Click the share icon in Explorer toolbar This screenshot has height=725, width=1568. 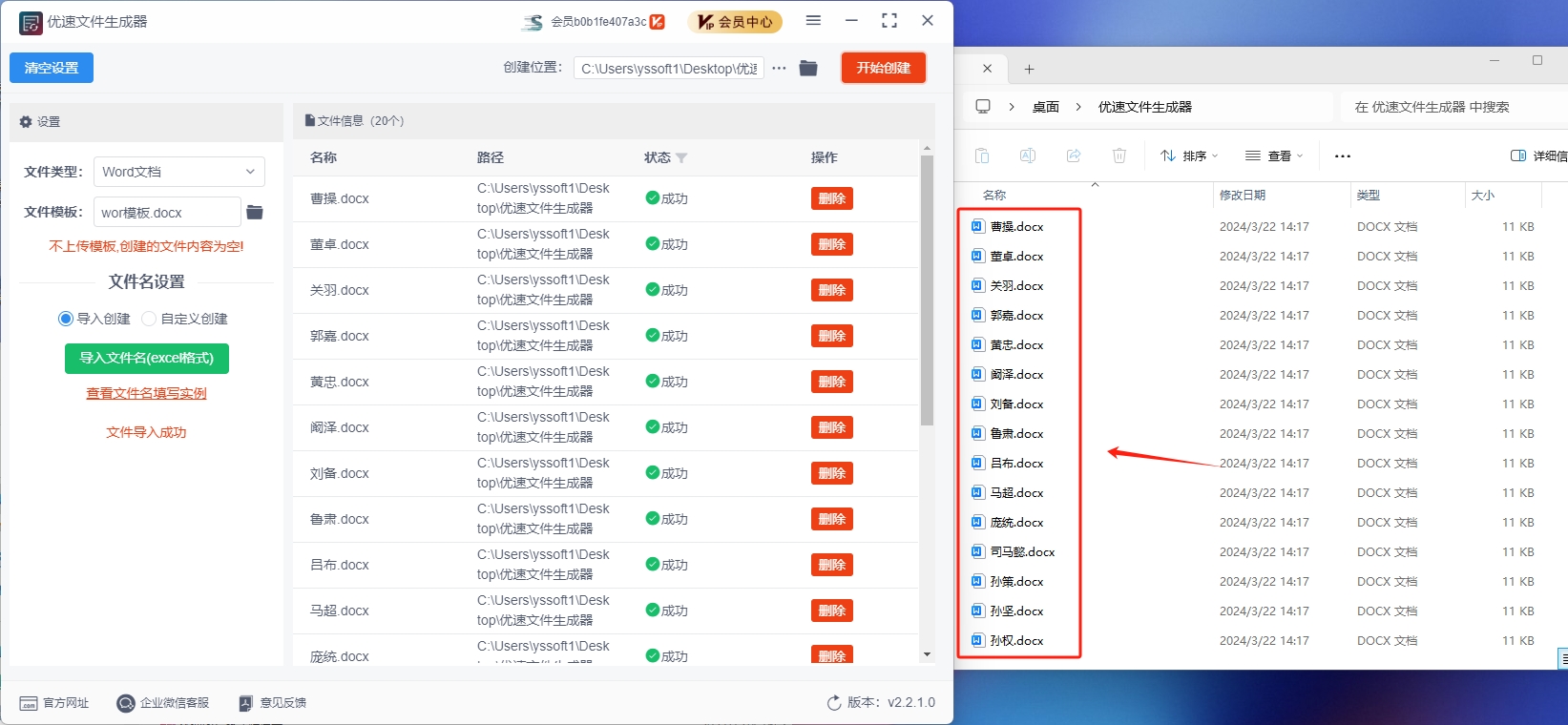click(x=1074, y=155)
